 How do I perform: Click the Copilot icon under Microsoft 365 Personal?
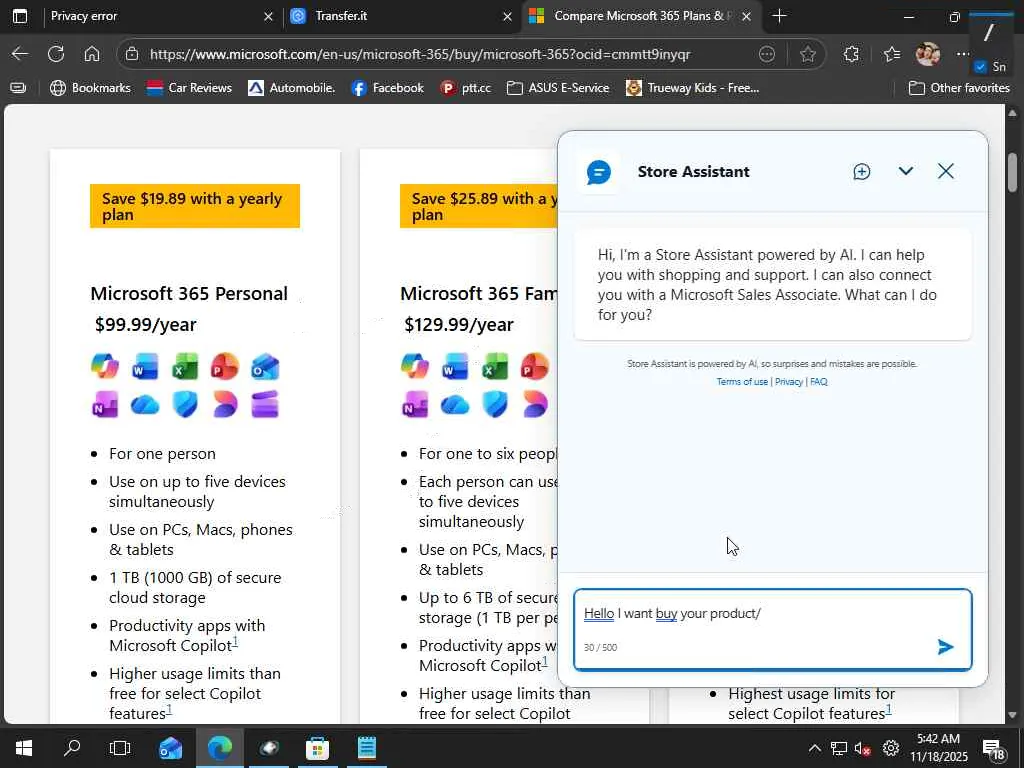pos(105,366)
